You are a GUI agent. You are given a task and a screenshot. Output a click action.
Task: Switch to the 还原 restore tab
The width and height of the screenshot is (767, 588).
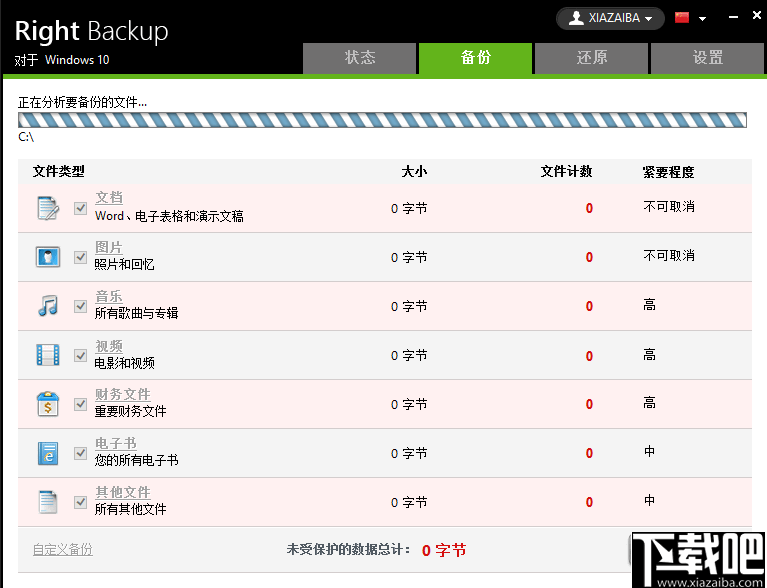(591, 58)
